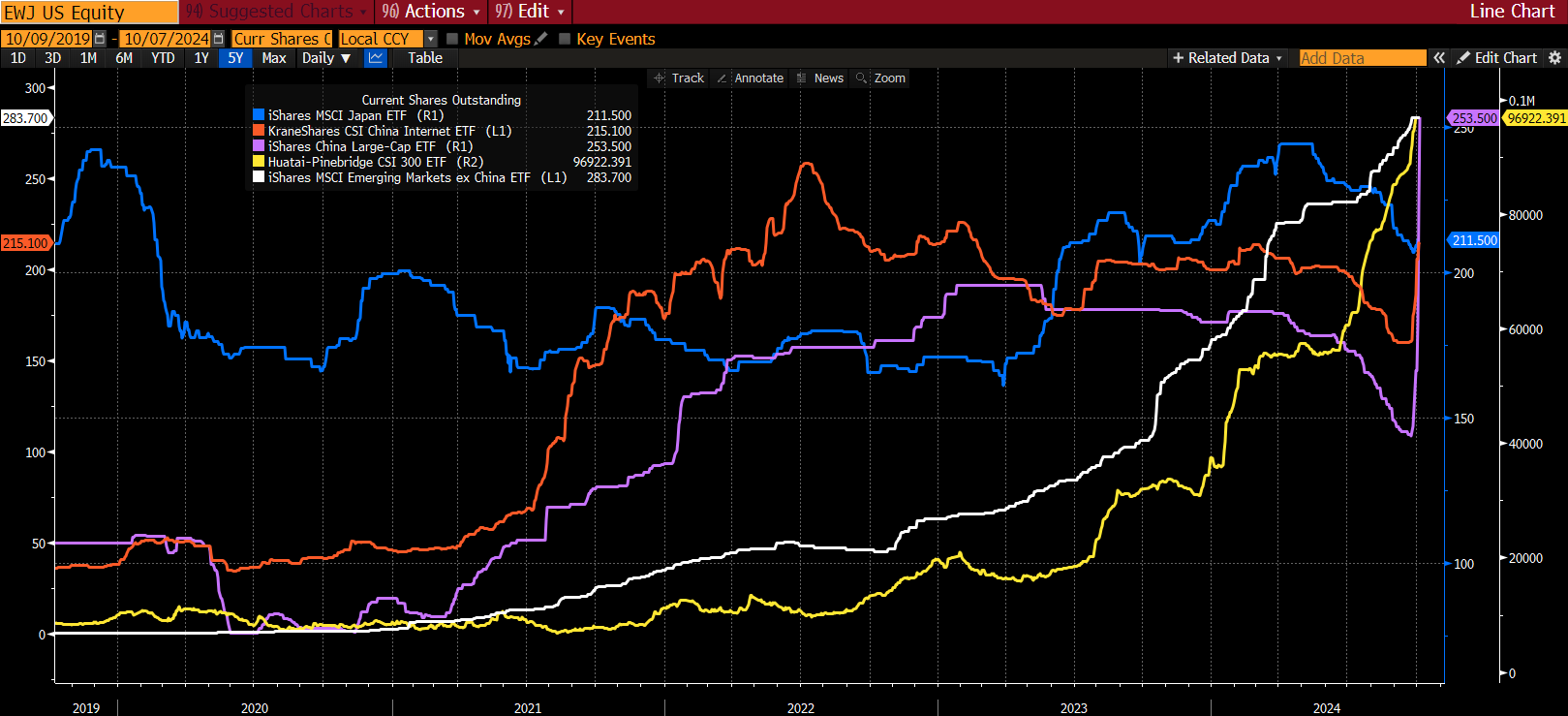Open the Edit menu

[530, 12]
